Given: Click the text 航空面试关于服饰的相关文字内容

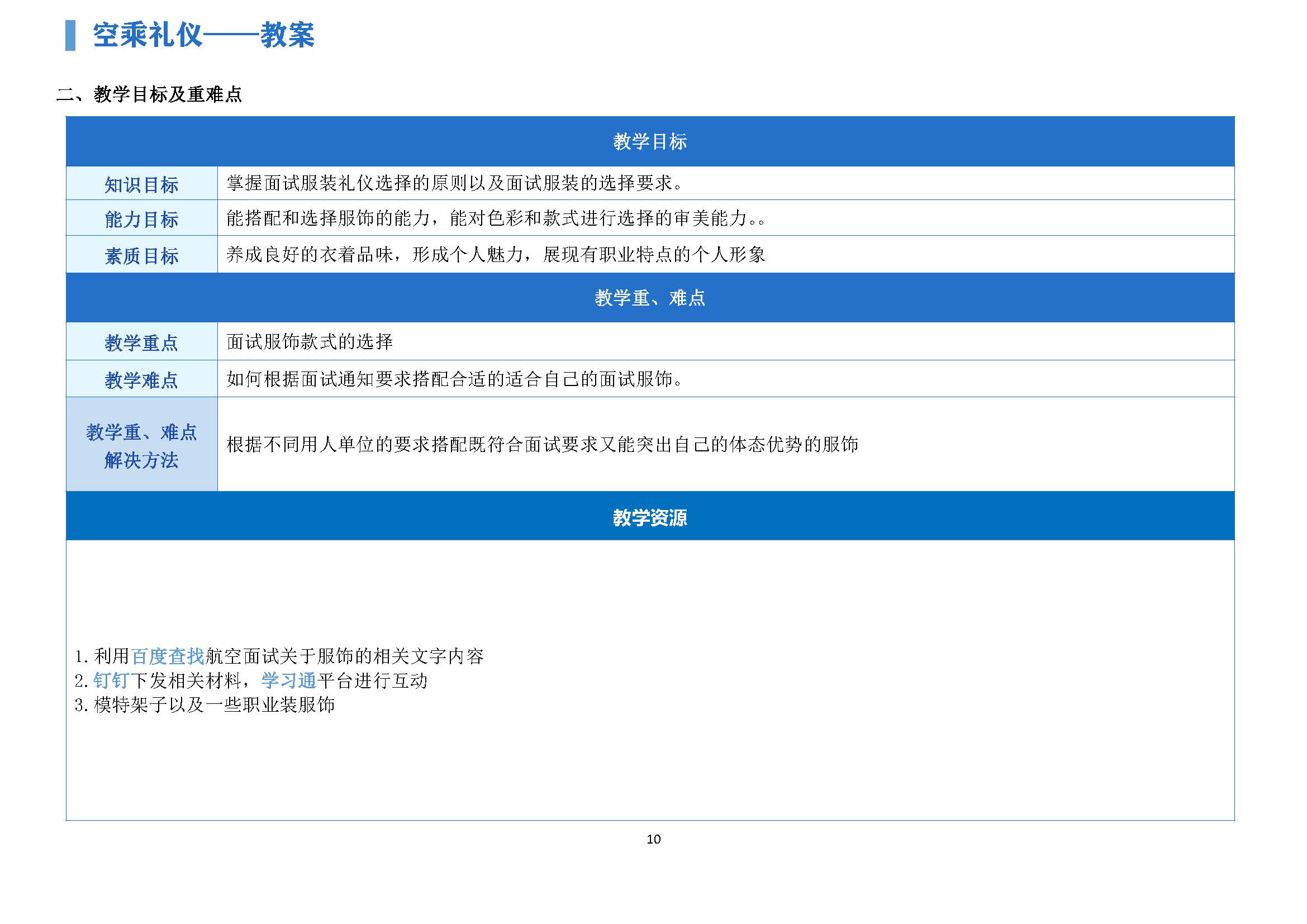Looking at the screenshot, I should click(344, 656).
